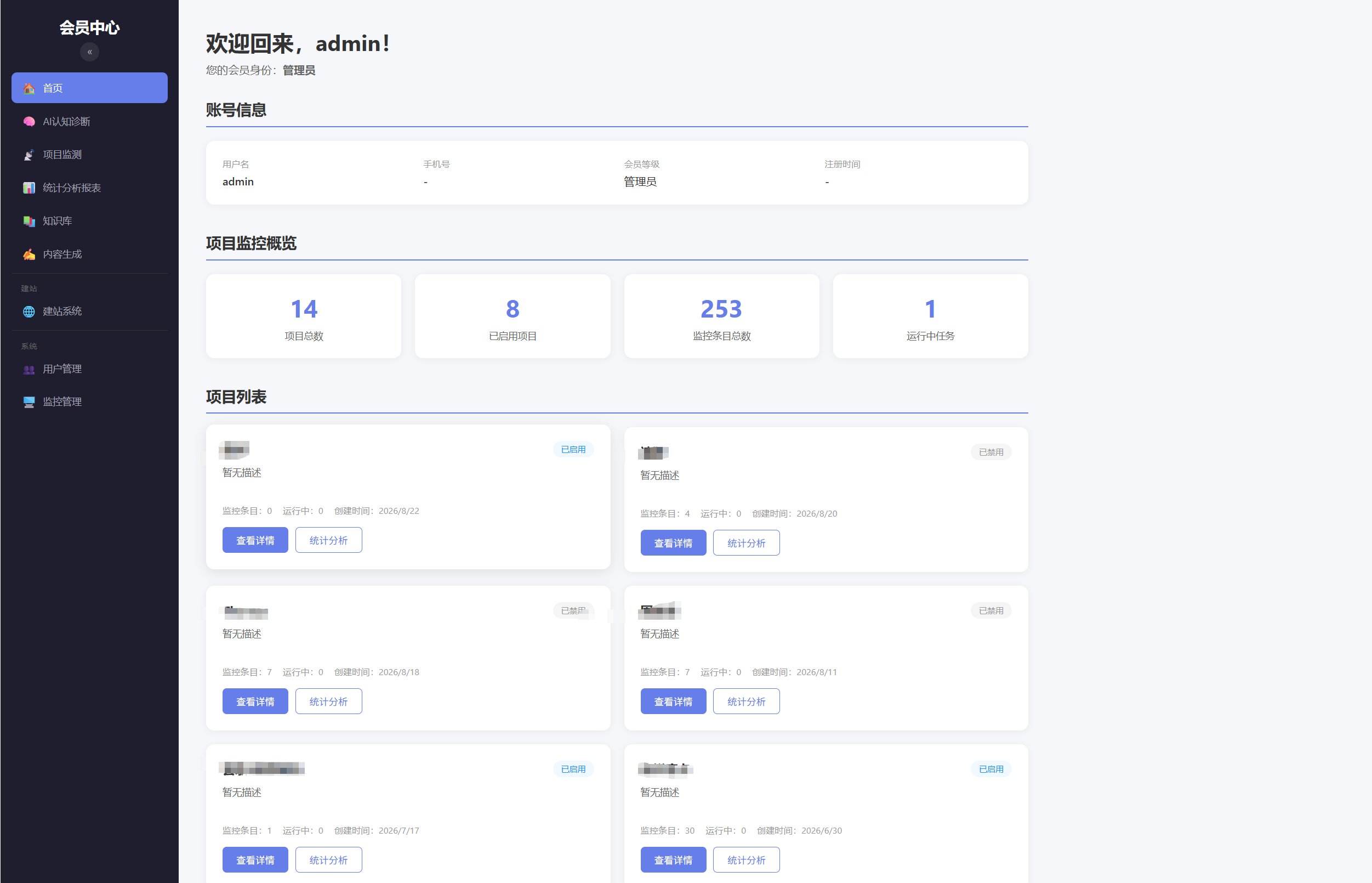Click the 已启用 badge on the 2026/8/22 card

573,450
